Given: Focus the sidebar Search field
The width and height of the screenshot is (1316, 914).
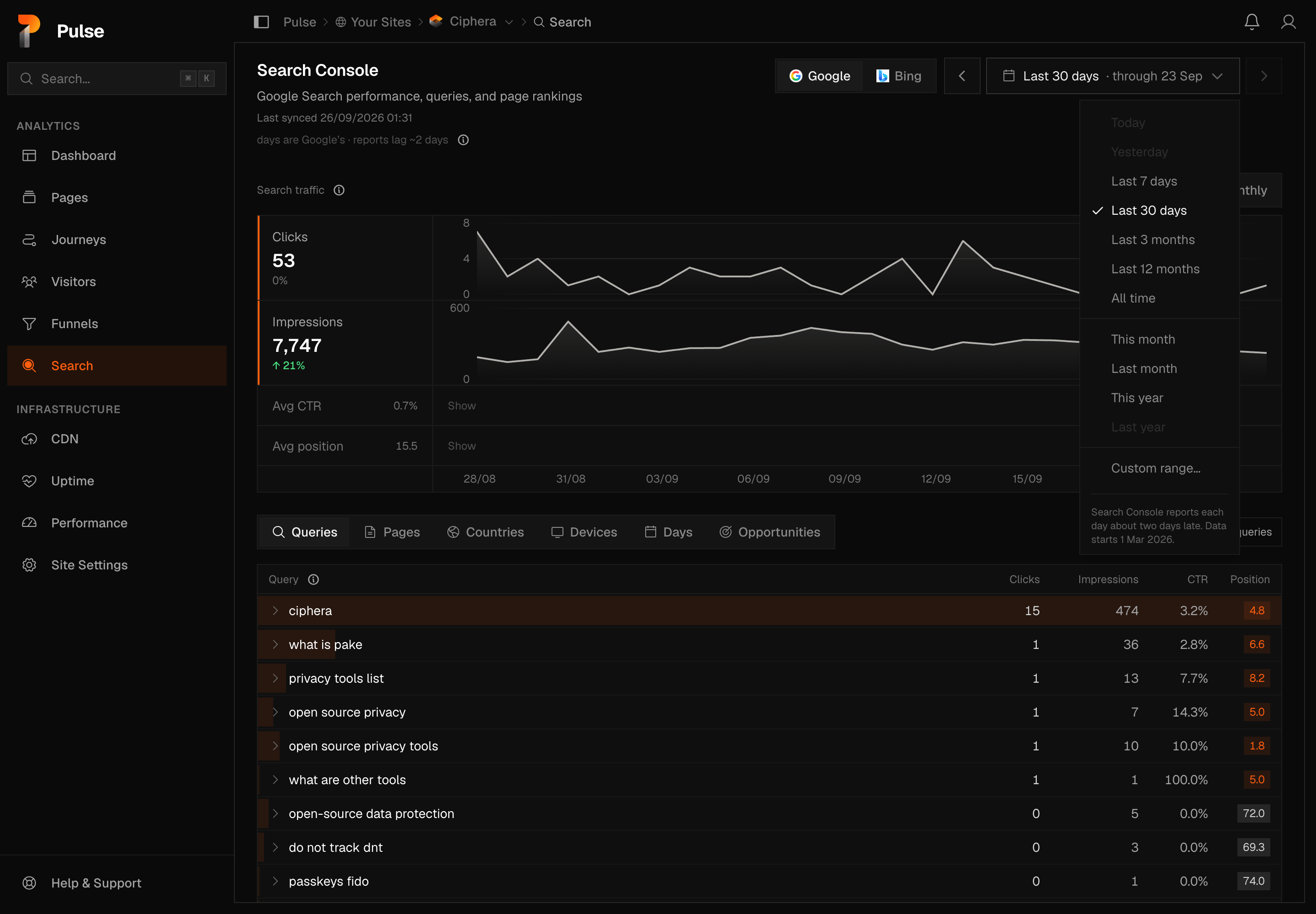Looking at the screenshot, I should tap(117, 79).
